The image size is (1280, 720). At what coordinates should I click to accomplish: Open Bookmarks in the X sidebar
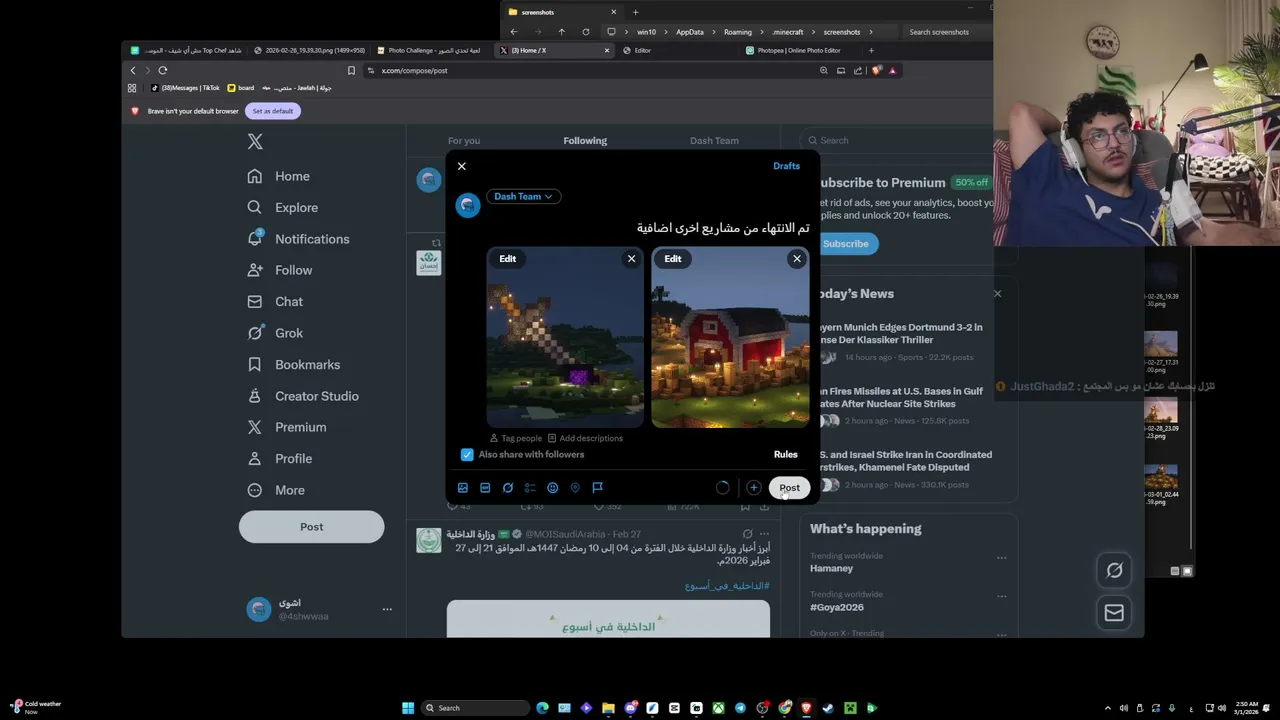294,364
